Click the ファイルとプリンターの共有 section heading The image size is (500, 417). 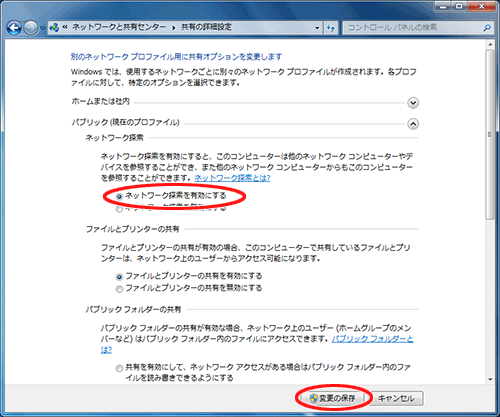point(133,229)
